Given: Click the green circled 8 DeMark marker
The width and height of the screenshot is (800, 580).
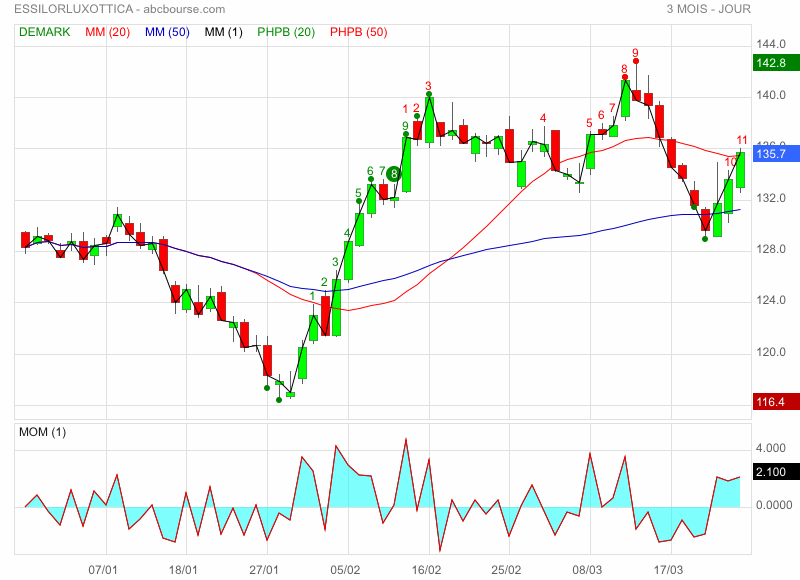Looking at the screenshot, I should click(394, 174).
